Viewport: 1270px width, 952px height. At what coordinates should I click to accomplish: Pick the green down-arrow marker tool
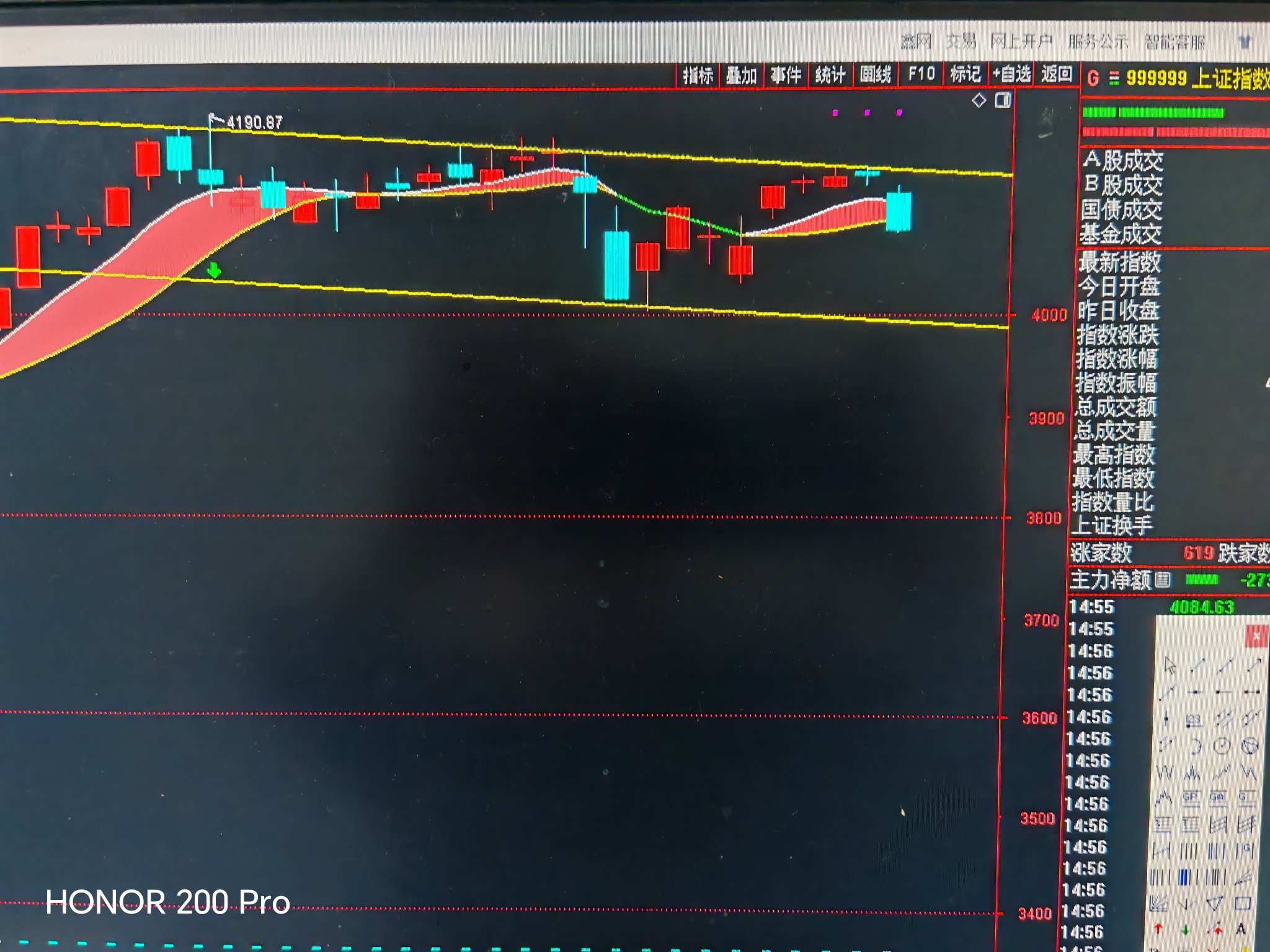pyautogui.click(x=1185, y=930)
